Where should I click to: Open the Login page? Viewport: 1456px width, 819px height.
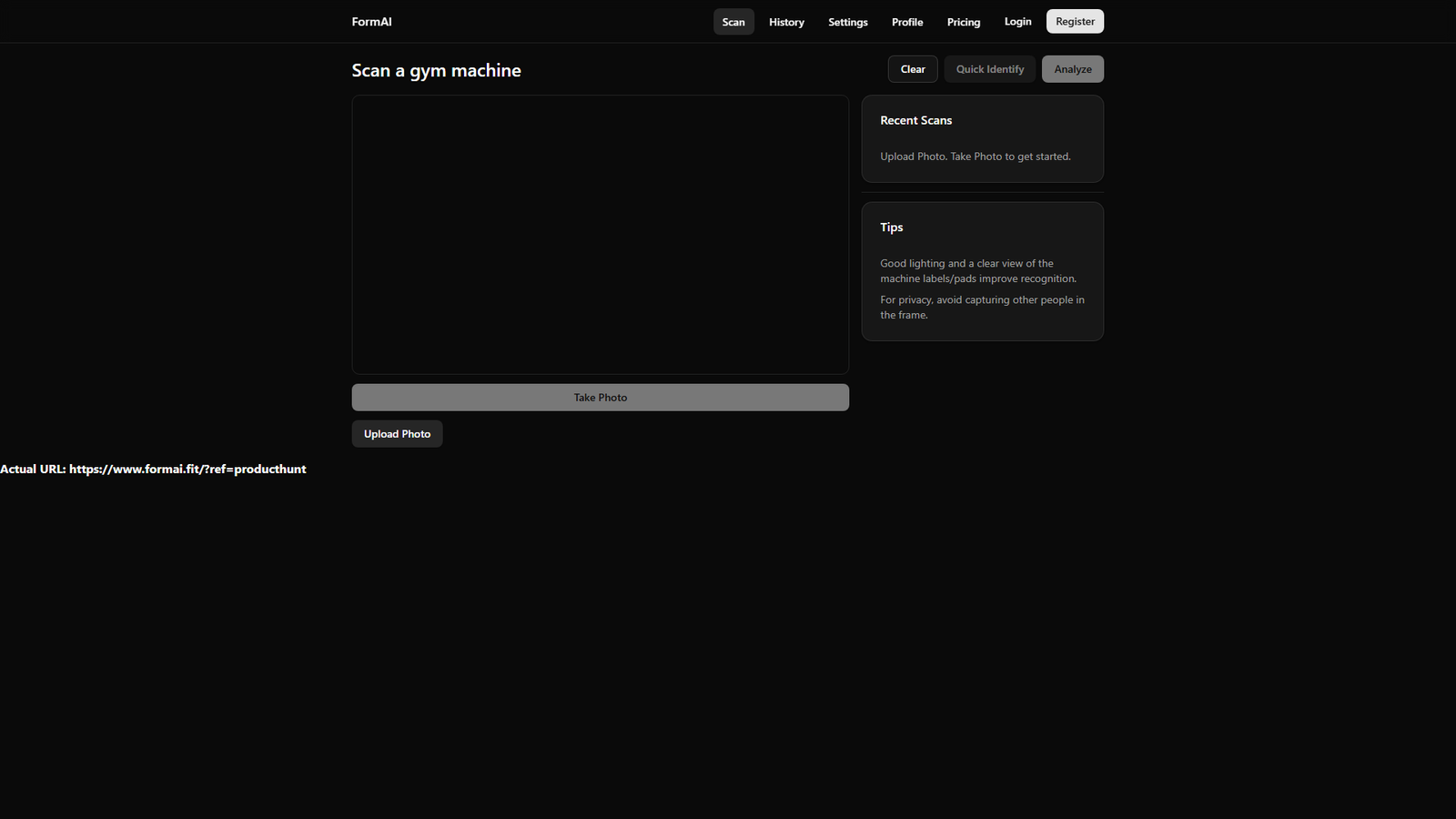[x=1017, y=21]
